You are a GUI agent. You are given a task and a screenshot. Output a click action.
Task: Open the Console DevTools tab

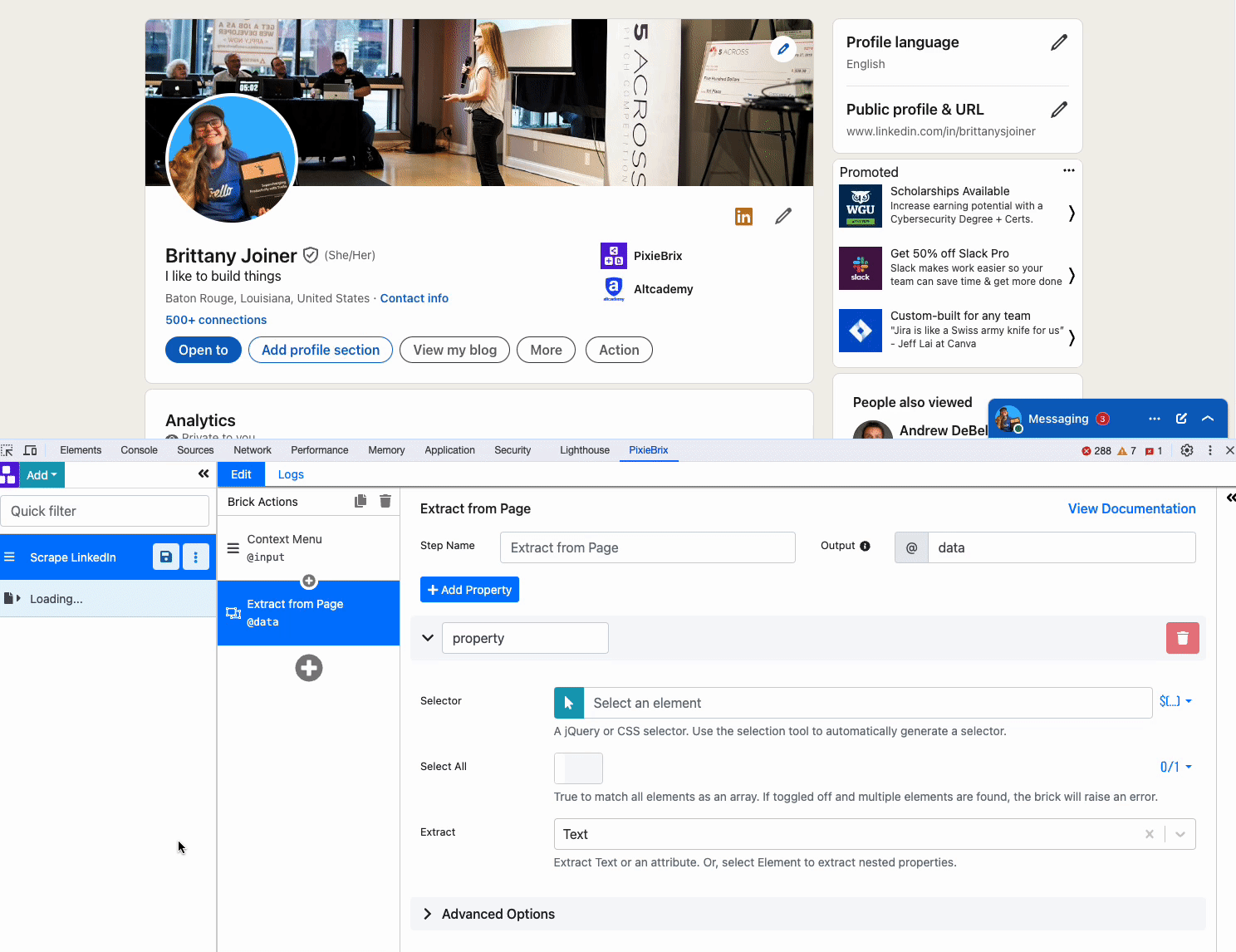(x=139, y=450)
